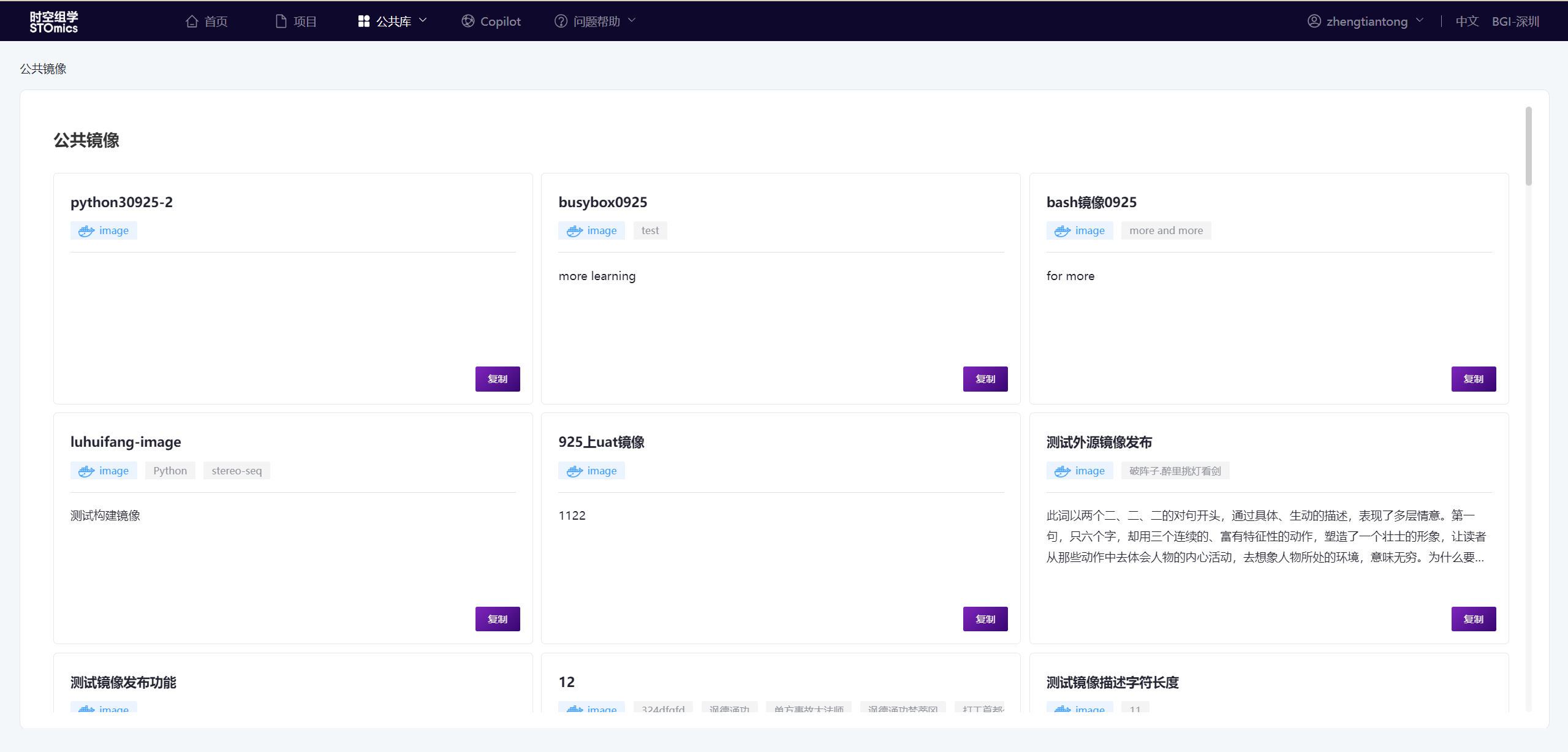This screenshot has height=752, width=1568.
Task: Open the 问题帮助 menu
Action: [595, 21]
